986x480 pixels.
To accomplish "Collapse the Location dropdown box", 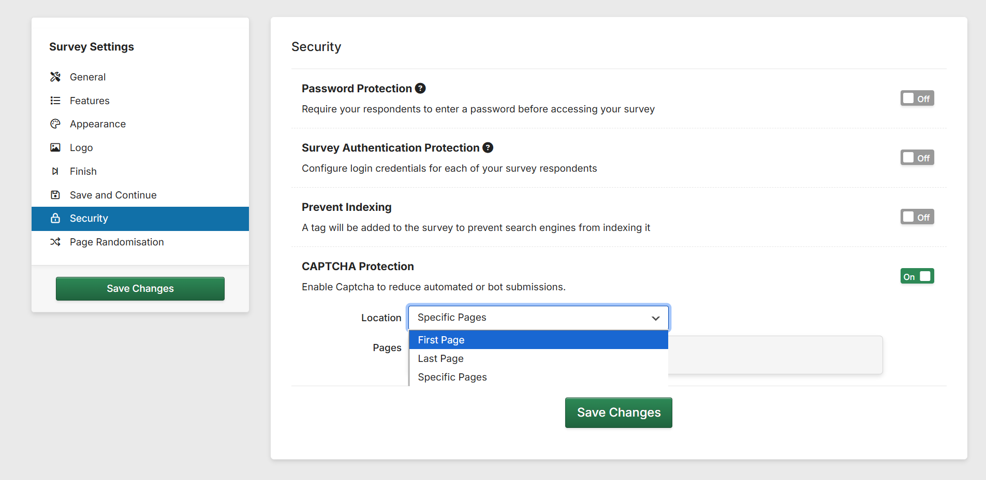I will [538, 318].
